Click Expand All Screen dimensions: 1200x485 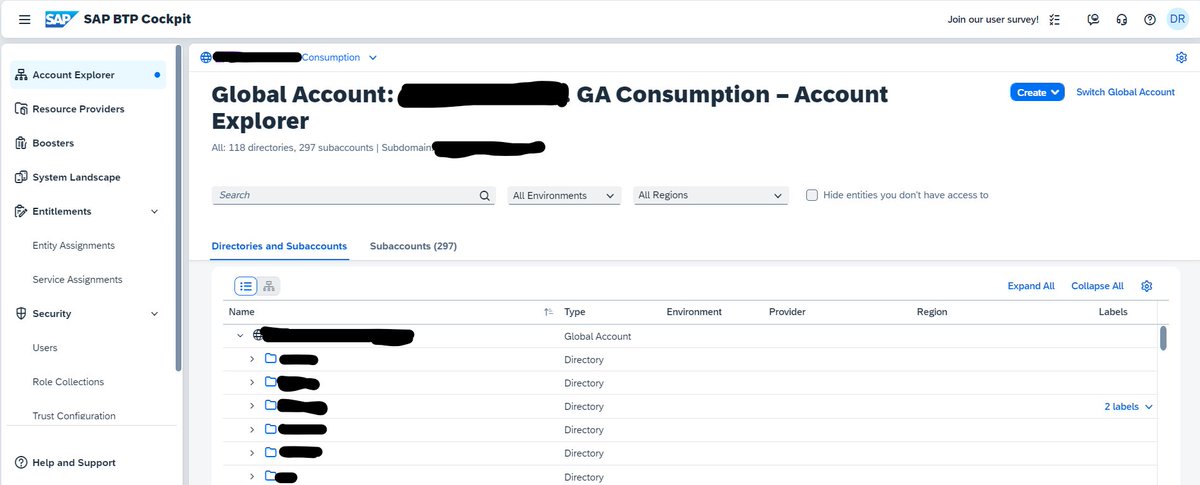tap(1031, 286)
